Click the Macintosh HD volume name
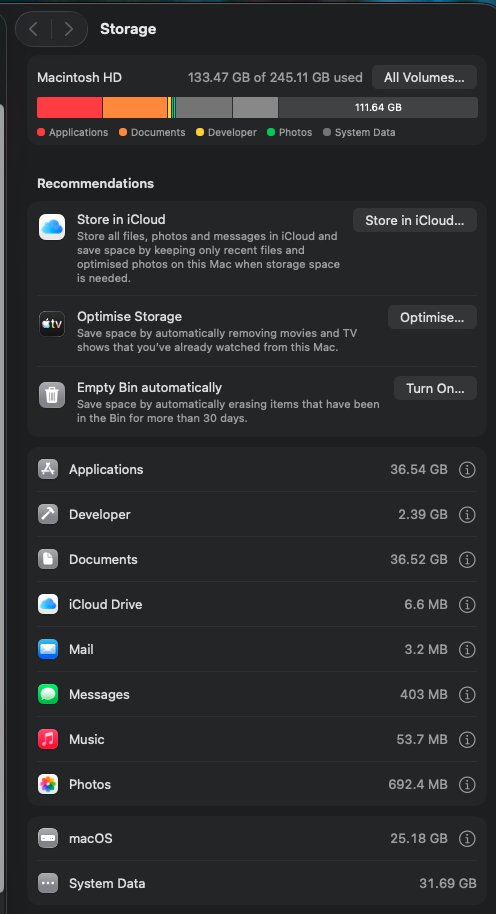 [x=79, y=78]
